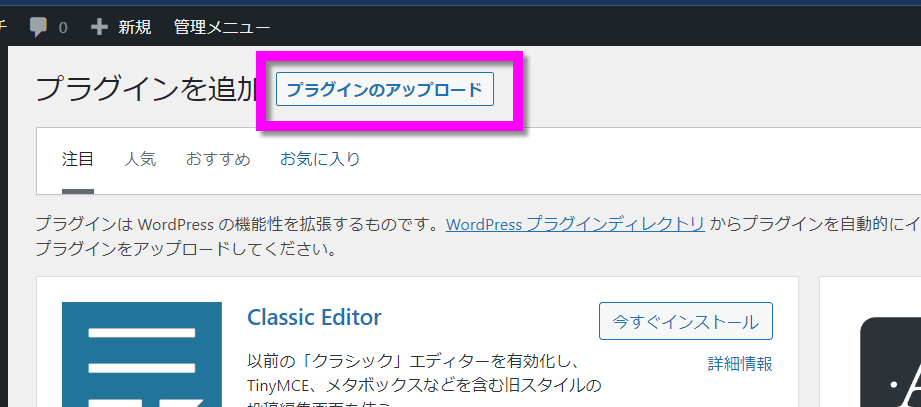Click the partially visible admin bar item at far left

click(3, 27)
